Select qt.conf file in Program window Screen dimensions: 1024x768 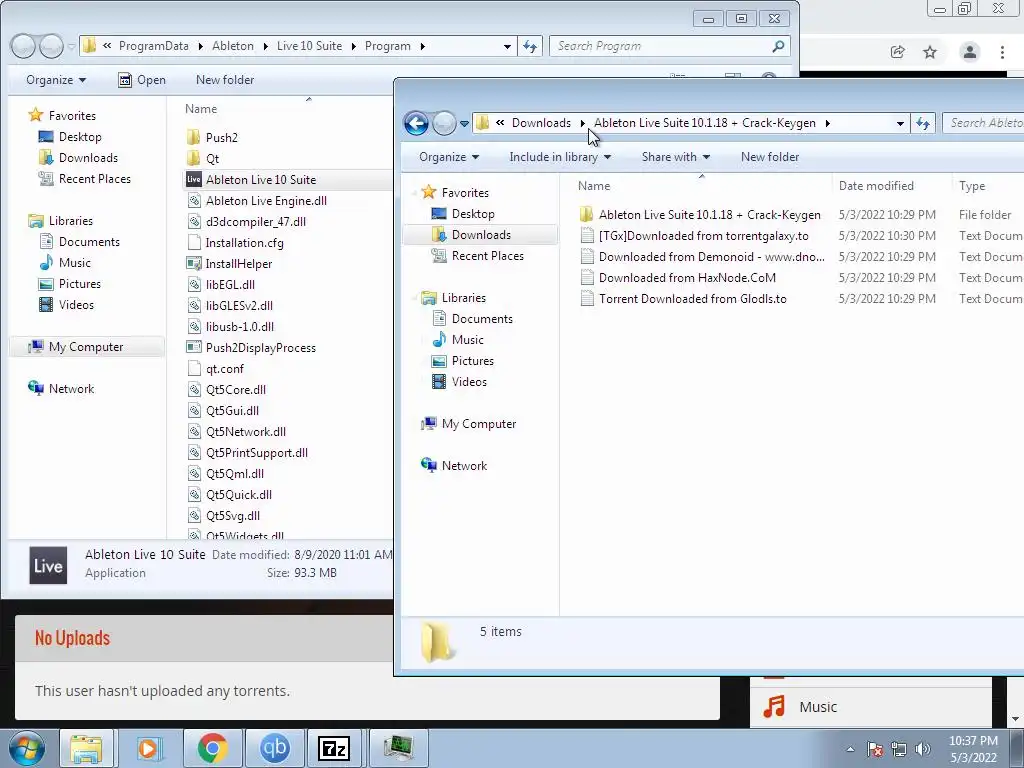[215, 368]
